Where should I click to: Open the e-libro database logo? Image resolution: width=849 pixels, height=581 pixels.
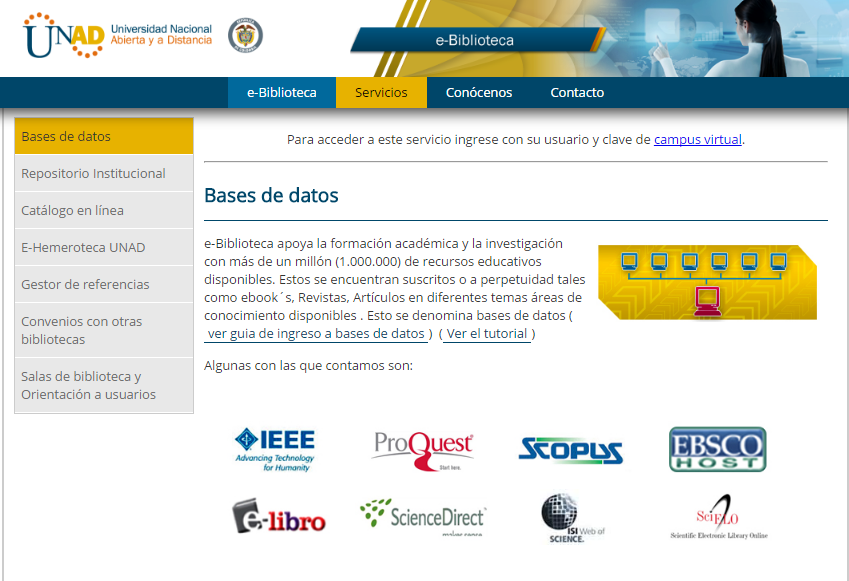click(x=279, y=516)
